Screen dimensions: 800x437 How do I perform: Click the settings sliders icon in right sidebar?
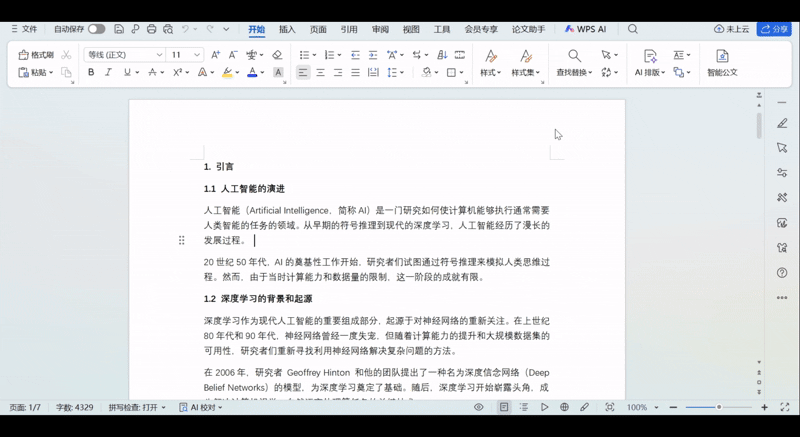[x=782, y=172]
